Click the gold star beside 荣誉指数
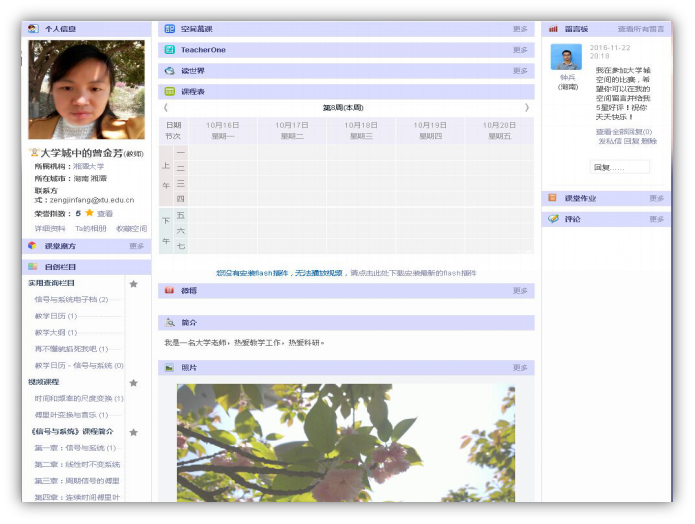The height and width of the screenshot is (524, 695). [90, 213]
